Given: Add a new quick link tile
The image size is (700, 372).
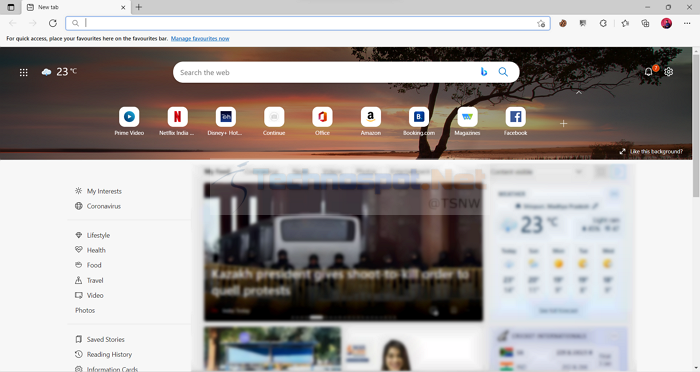Looking at the screenshot, I should tap(563, 123).
